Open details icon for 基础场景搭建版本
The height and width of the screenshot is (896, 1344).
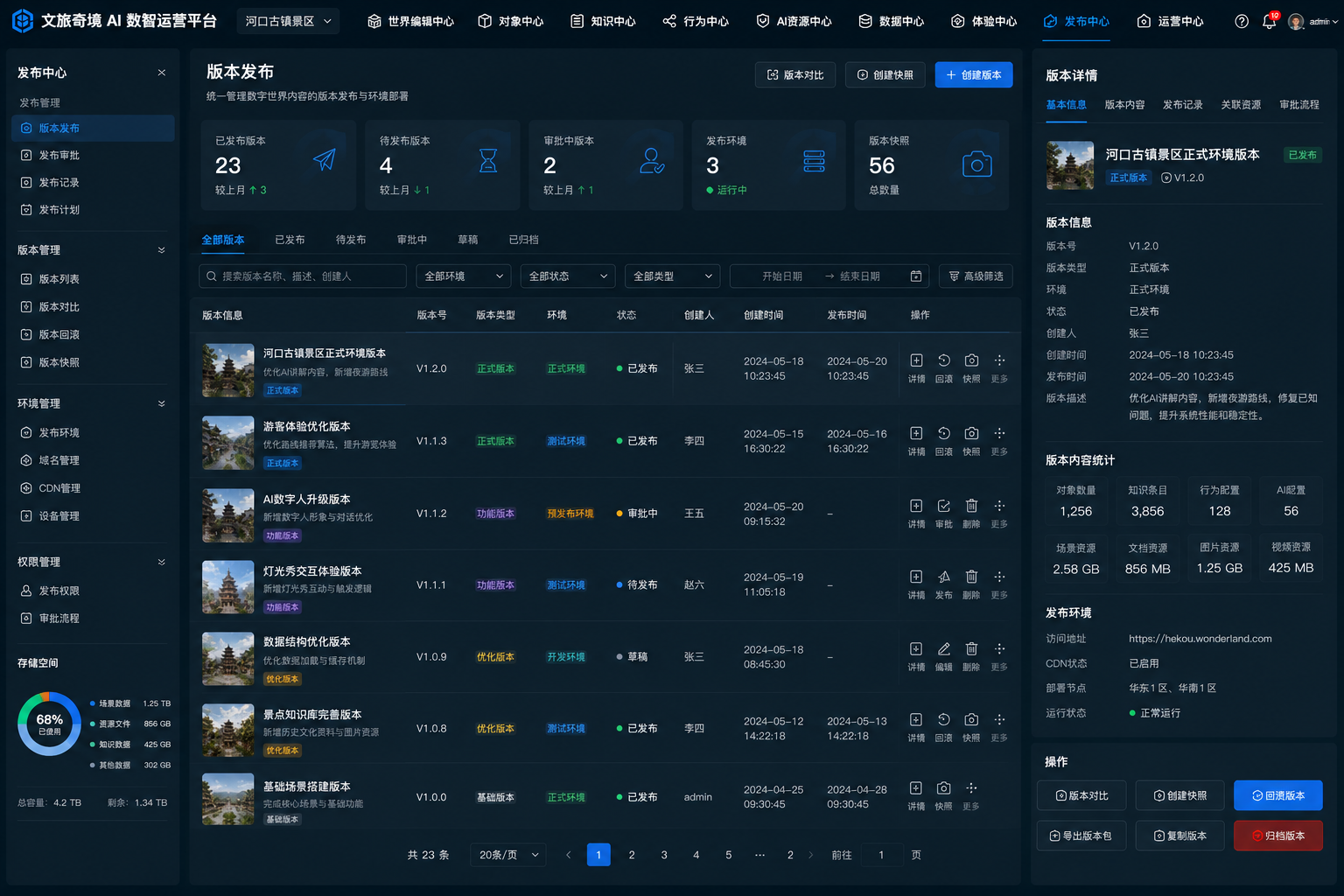coord(915,788)
